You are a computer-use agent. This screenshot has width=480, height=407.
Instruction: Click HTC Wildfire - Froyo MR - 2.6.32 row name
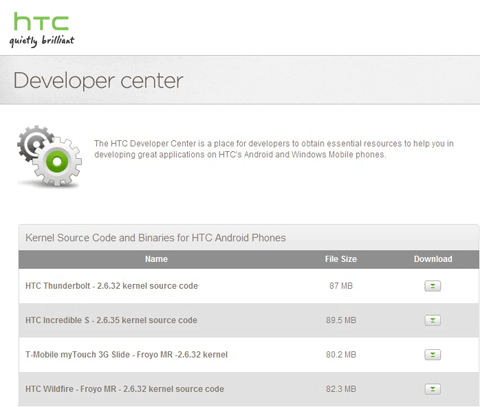click(x=125, y=389)
